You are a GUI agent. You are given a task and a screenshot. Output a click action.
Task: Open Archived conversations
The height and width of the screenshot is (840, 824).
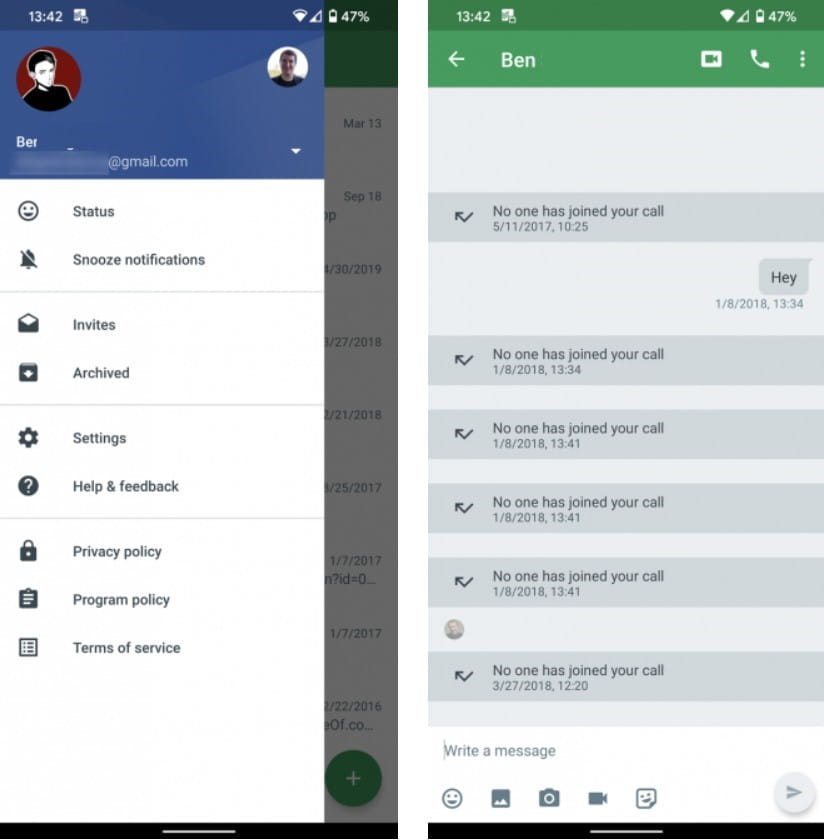pyautogui.click(x=101, y=373)
